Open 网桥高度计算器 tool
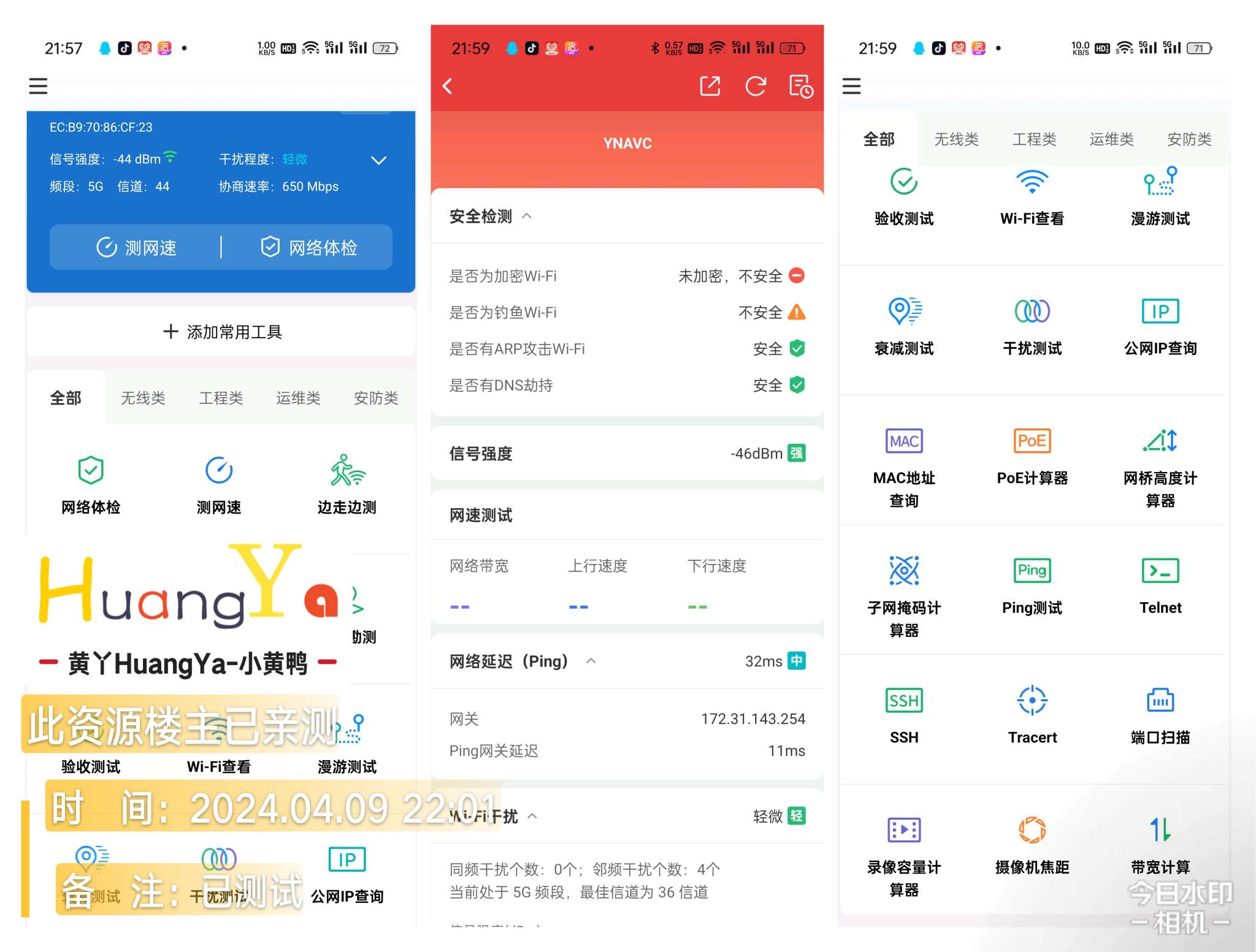Image resolution: width=1256 pixels, height=952 pixels. (x=1160, y=467)
